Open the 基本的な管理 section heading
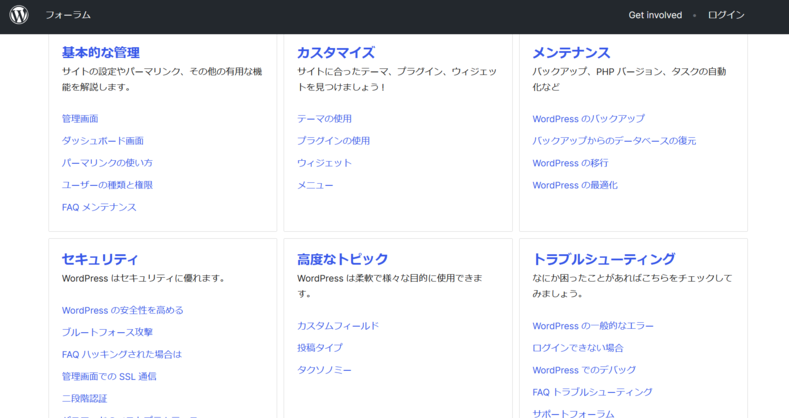 (x=101, y=52)
